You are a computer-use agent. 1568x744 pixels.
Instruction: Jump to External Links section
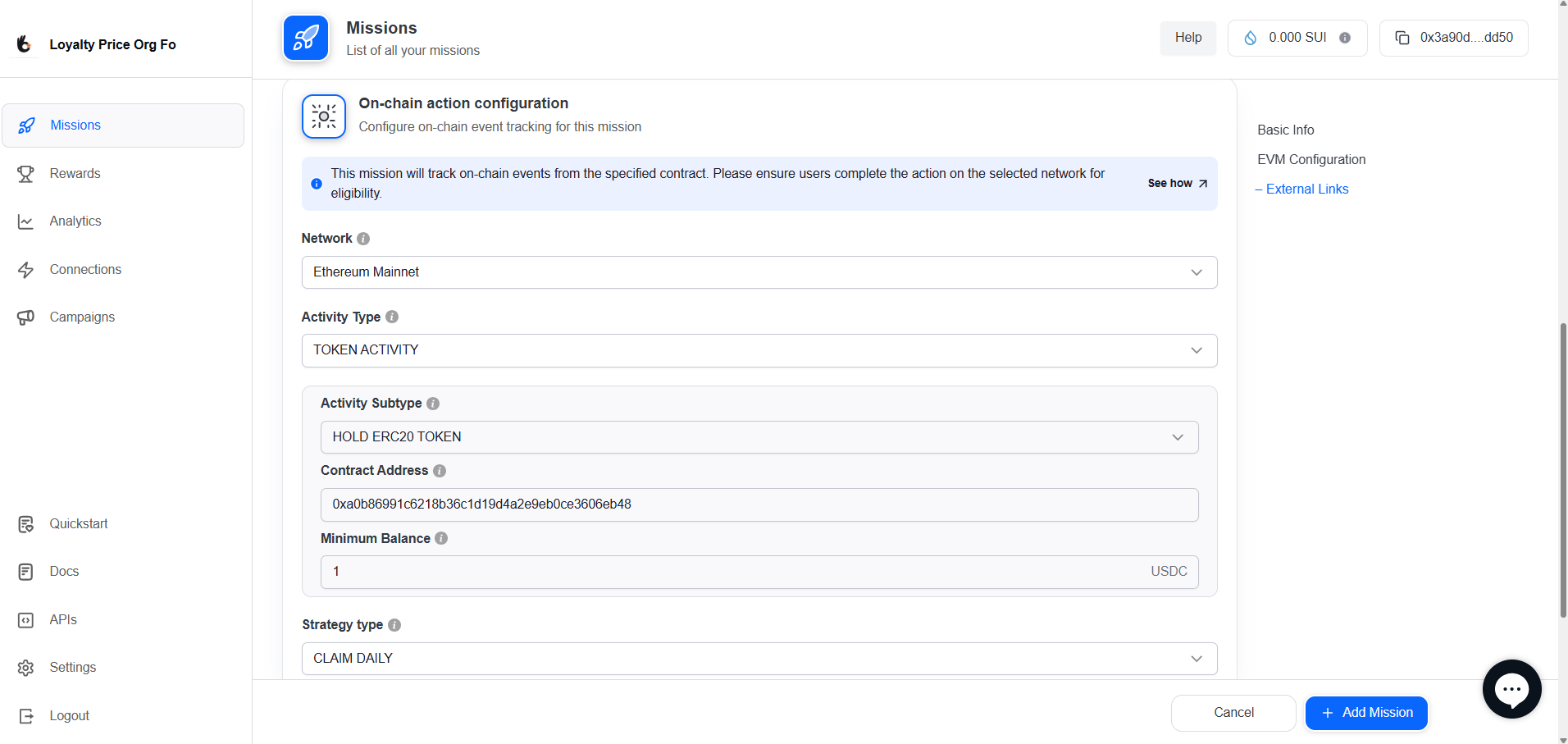(x=1307, y=189)
